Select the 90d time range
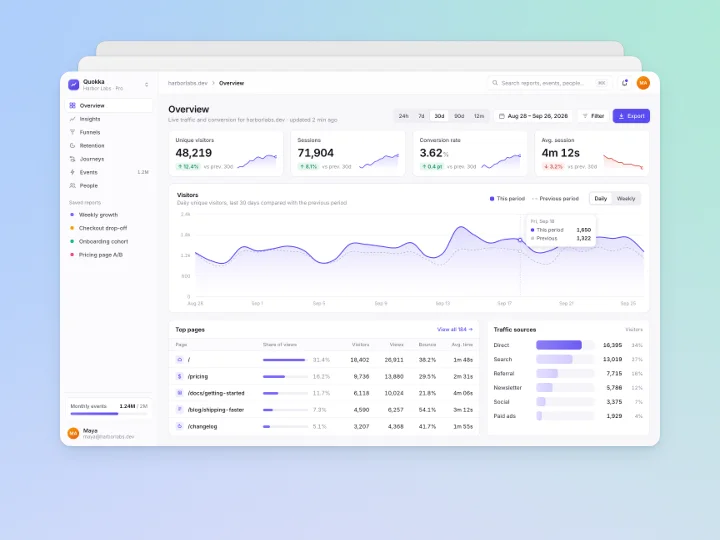Viewport: 720px width, 540px height. (x=459, y=116)
